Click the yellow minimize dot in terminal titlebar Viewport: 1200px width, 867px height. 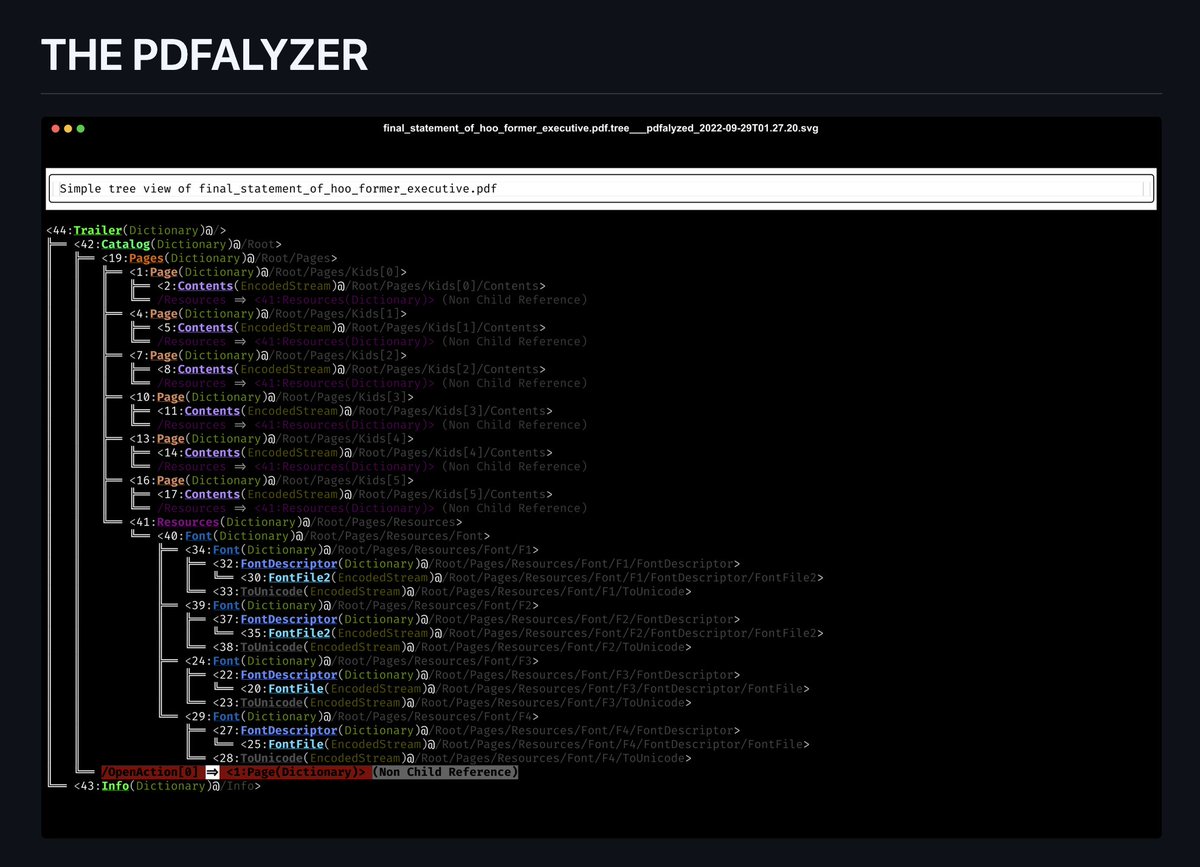[x=68, y=128]
